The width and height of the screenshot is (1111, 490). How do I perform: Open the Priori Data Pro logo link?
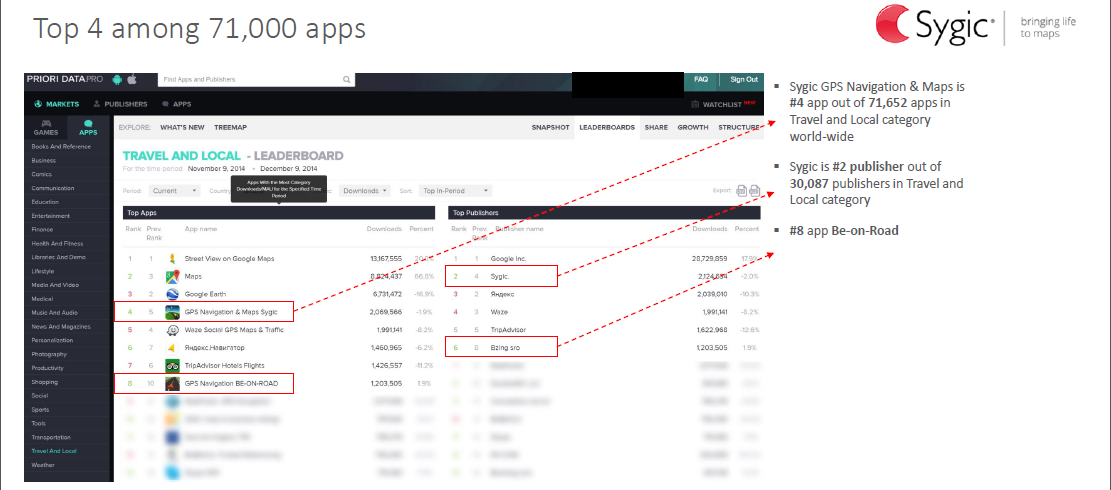[x=64, y=79]
